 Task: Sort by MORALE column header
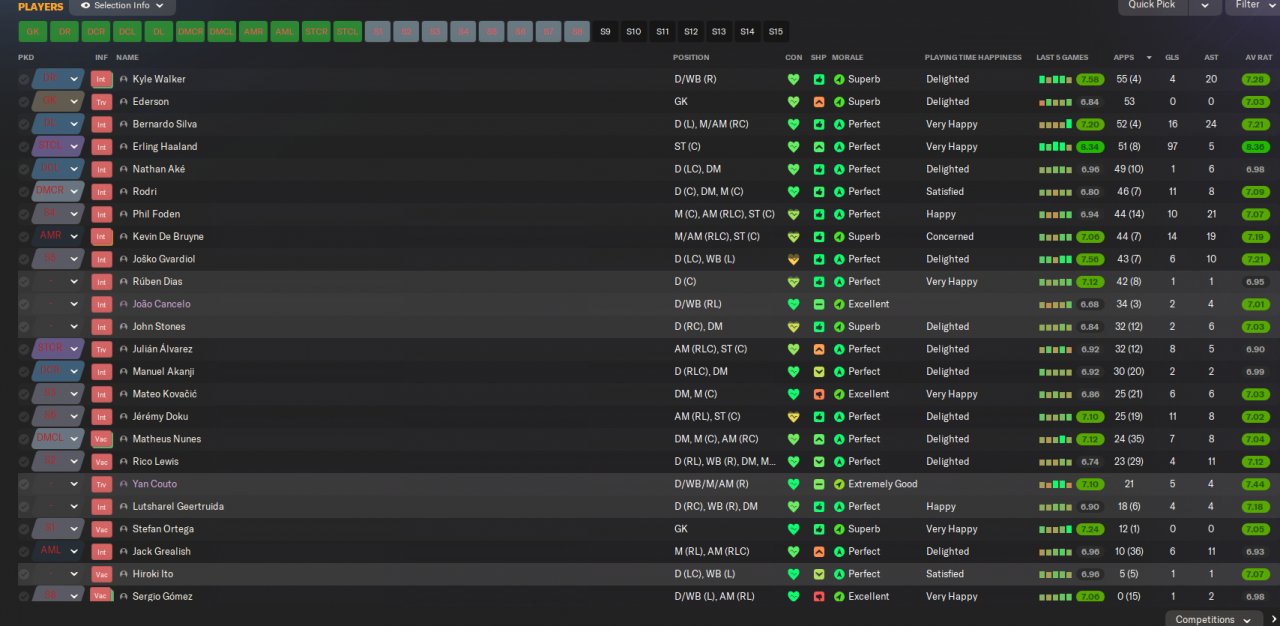point(848,57)
